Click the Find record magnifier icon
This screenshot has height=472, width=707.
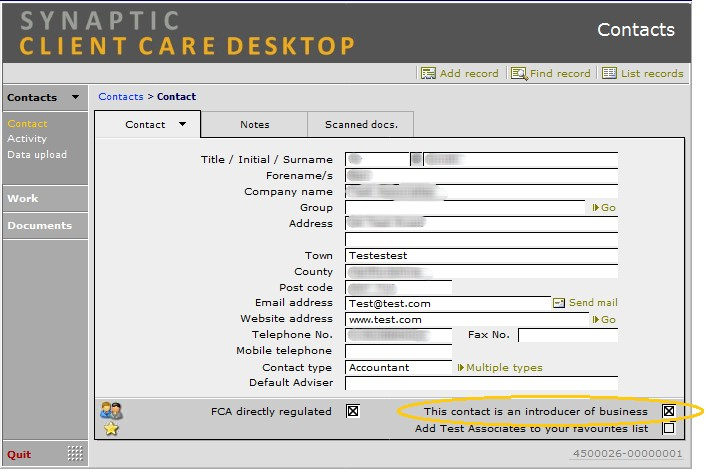pyautogui.click(x=519, y=73)
